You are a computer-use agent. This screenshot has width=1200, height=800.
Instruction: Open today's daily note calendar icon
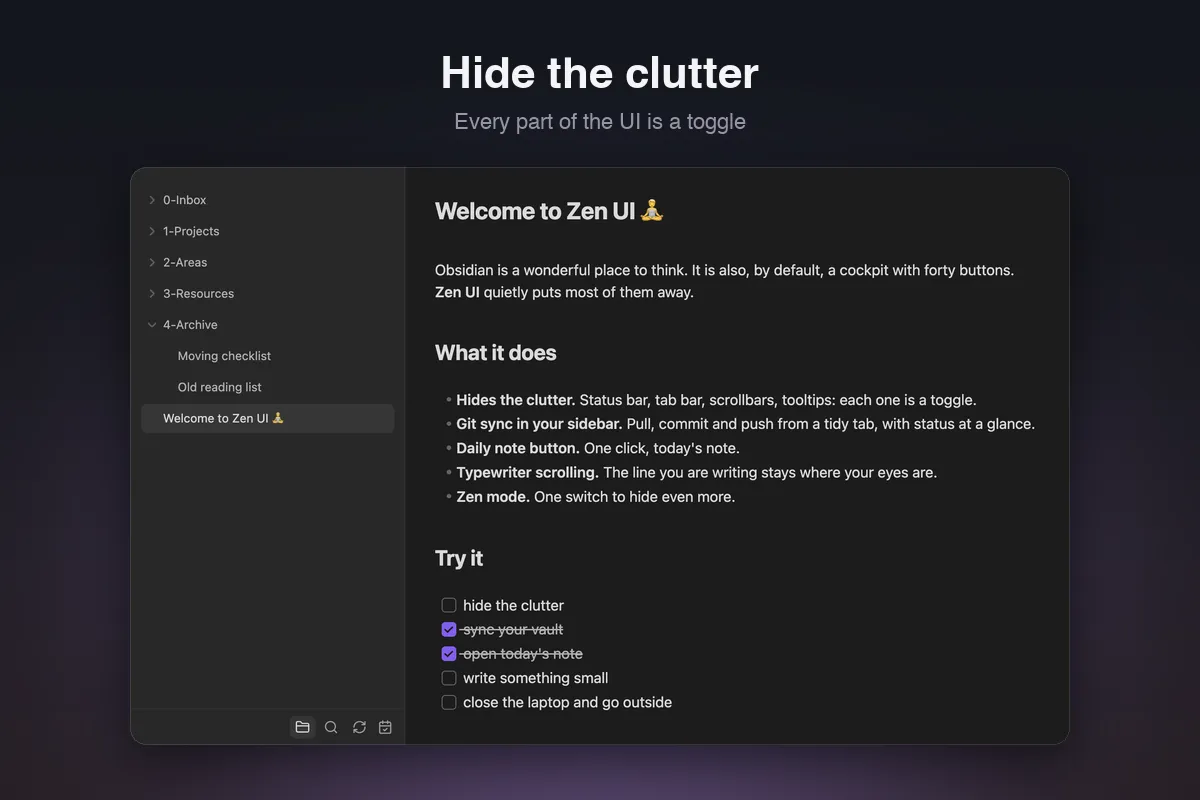pyautogui.click(x=386, y=727)
